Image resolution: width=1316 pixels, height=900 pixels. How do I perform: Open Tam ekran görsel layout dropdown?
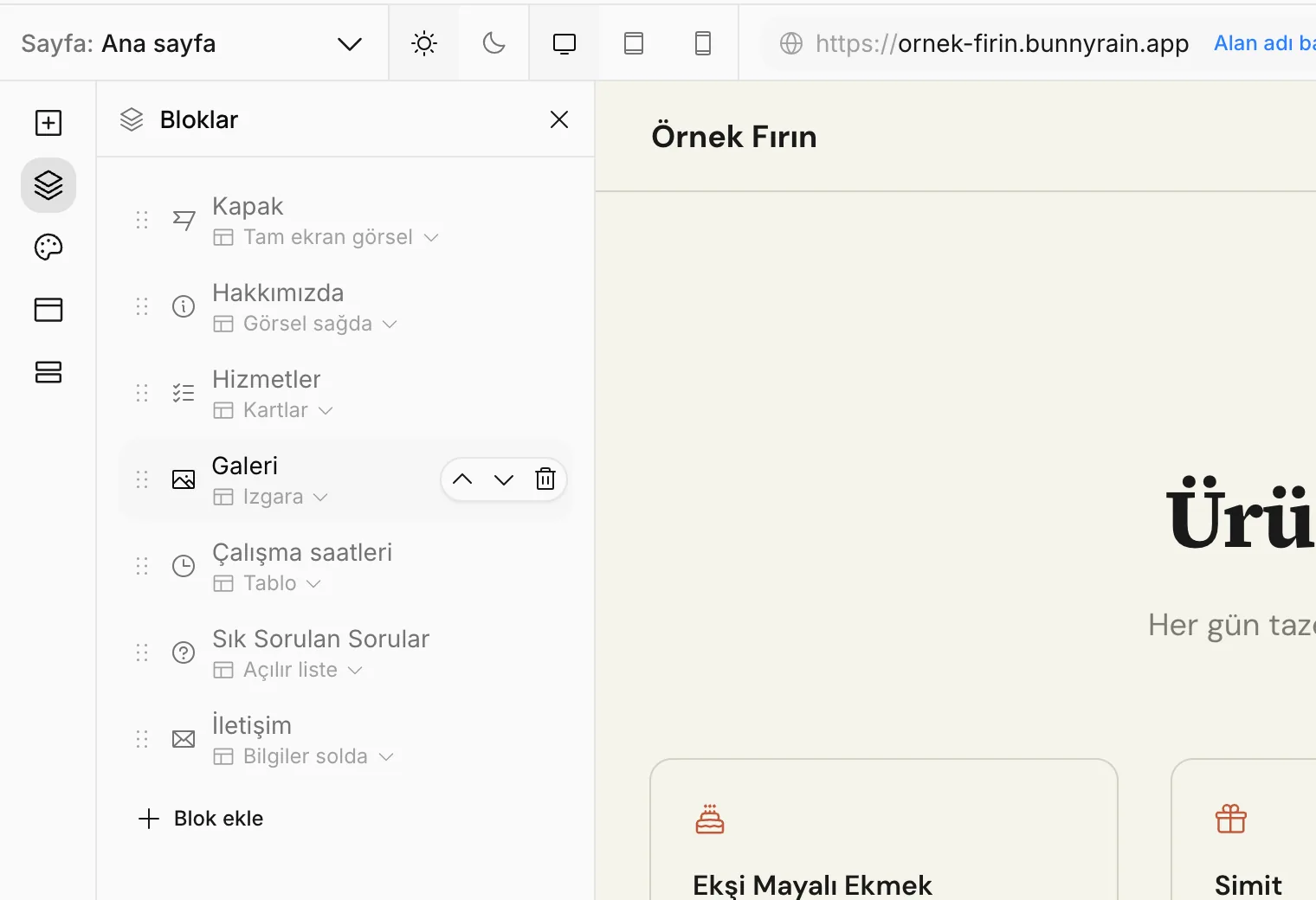326,237
